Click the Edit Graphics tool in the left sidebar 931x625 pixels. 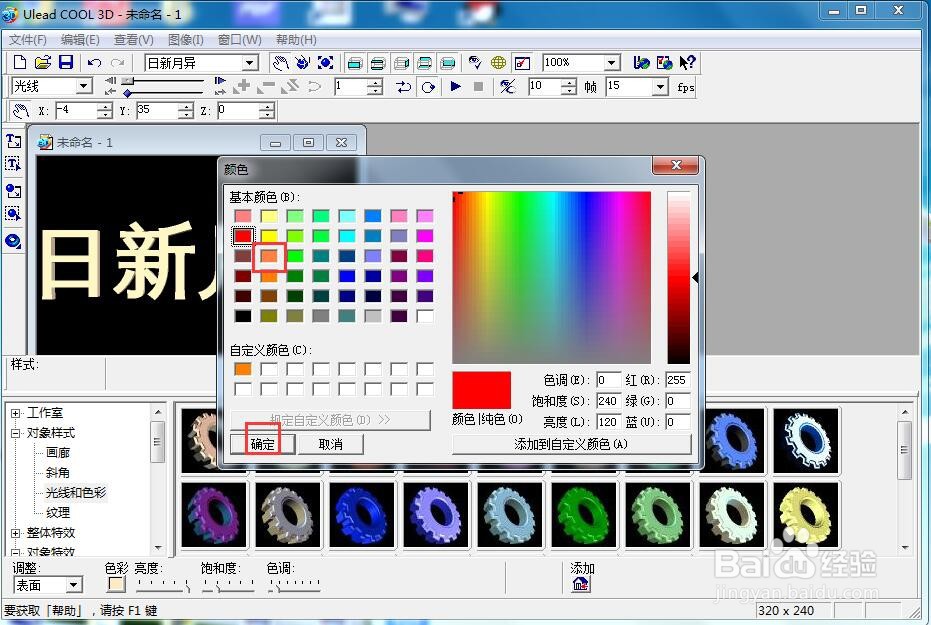(x=13, y=213)
